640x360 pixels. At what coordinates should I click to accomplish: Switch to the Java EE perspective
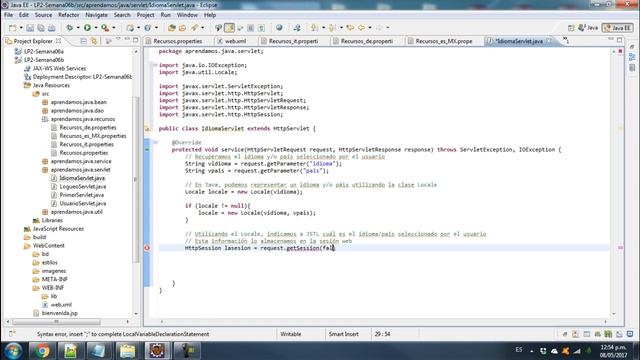coord(618,28)
